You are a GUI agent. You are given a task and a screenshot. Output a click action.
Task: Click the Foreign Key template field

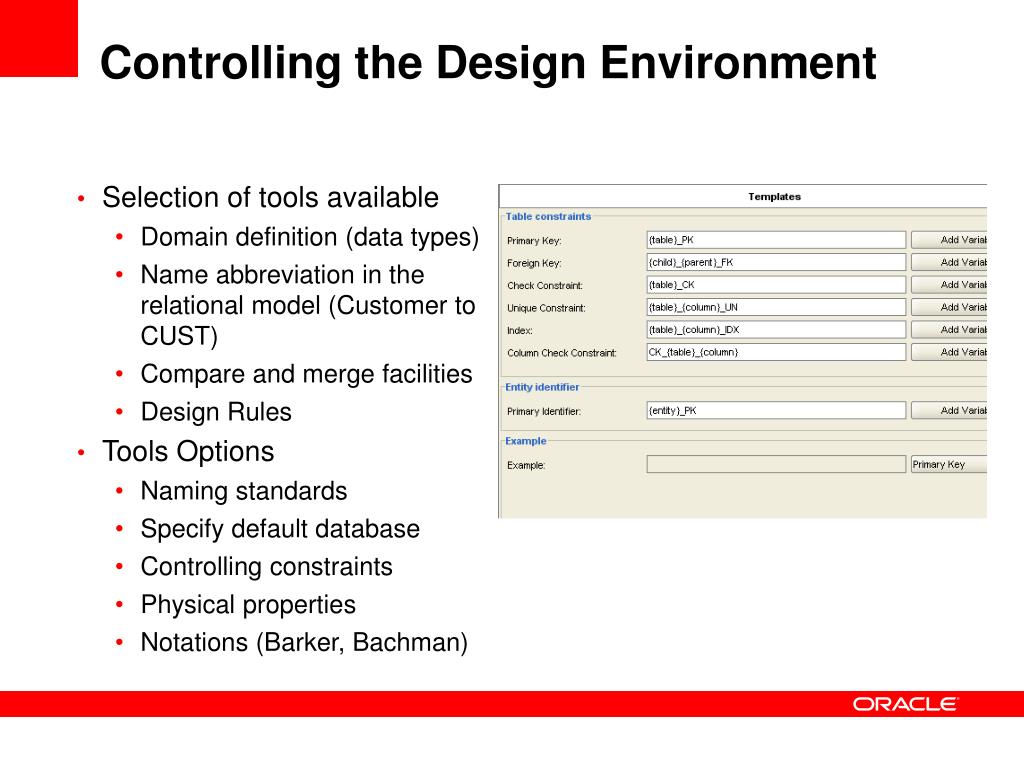click(x=776, y=262)
